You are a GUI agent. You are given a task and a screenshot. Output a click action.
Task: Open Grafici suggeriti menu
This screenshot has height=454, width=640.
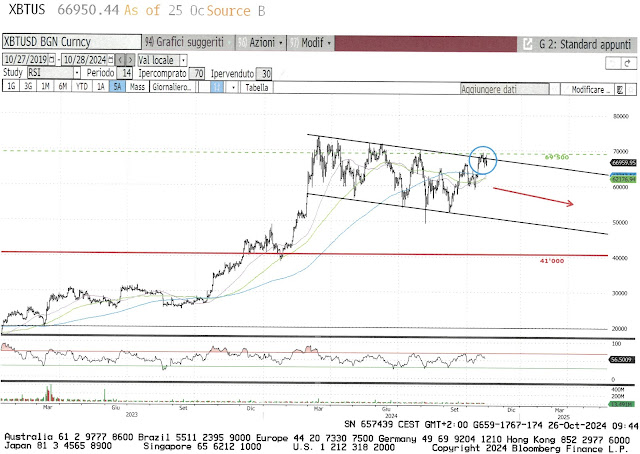point(189,42)
